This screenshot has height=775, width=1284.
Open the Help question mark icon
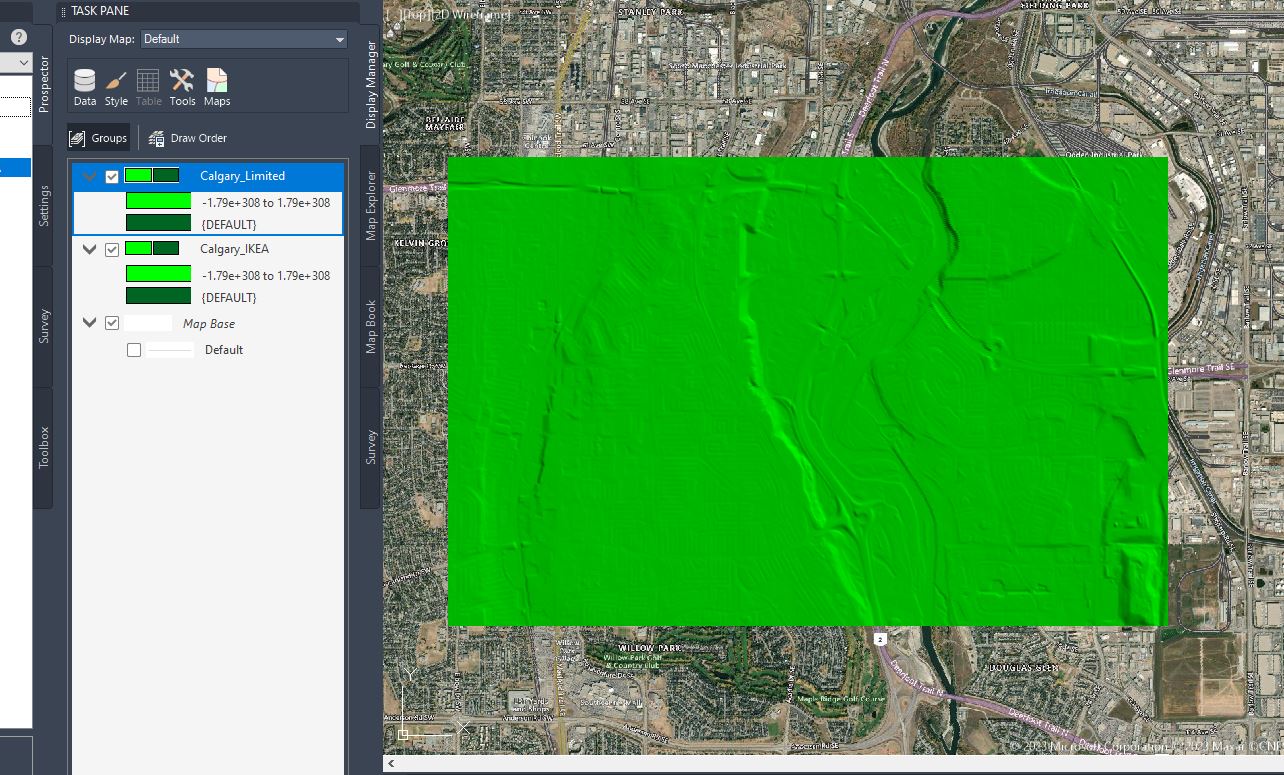(17, 37)
